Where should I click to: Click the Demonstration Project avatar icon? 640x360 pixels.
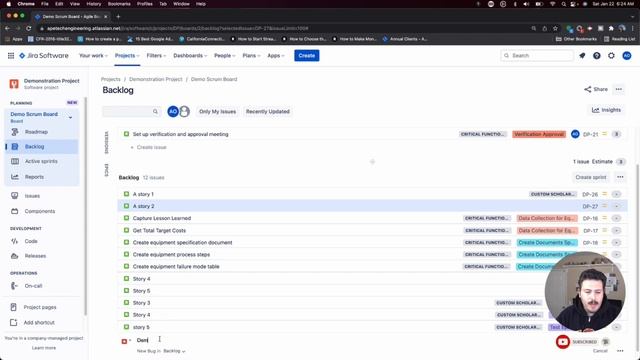[14, 84]
